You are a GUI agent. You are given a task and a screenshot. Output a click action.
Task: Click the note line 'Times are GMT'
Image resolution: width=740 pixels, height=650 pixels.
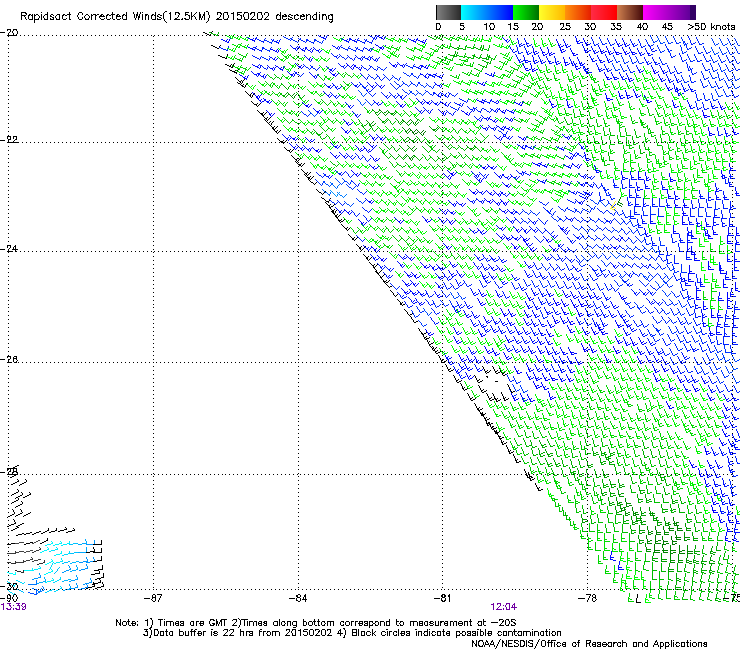tap(193, 623)
